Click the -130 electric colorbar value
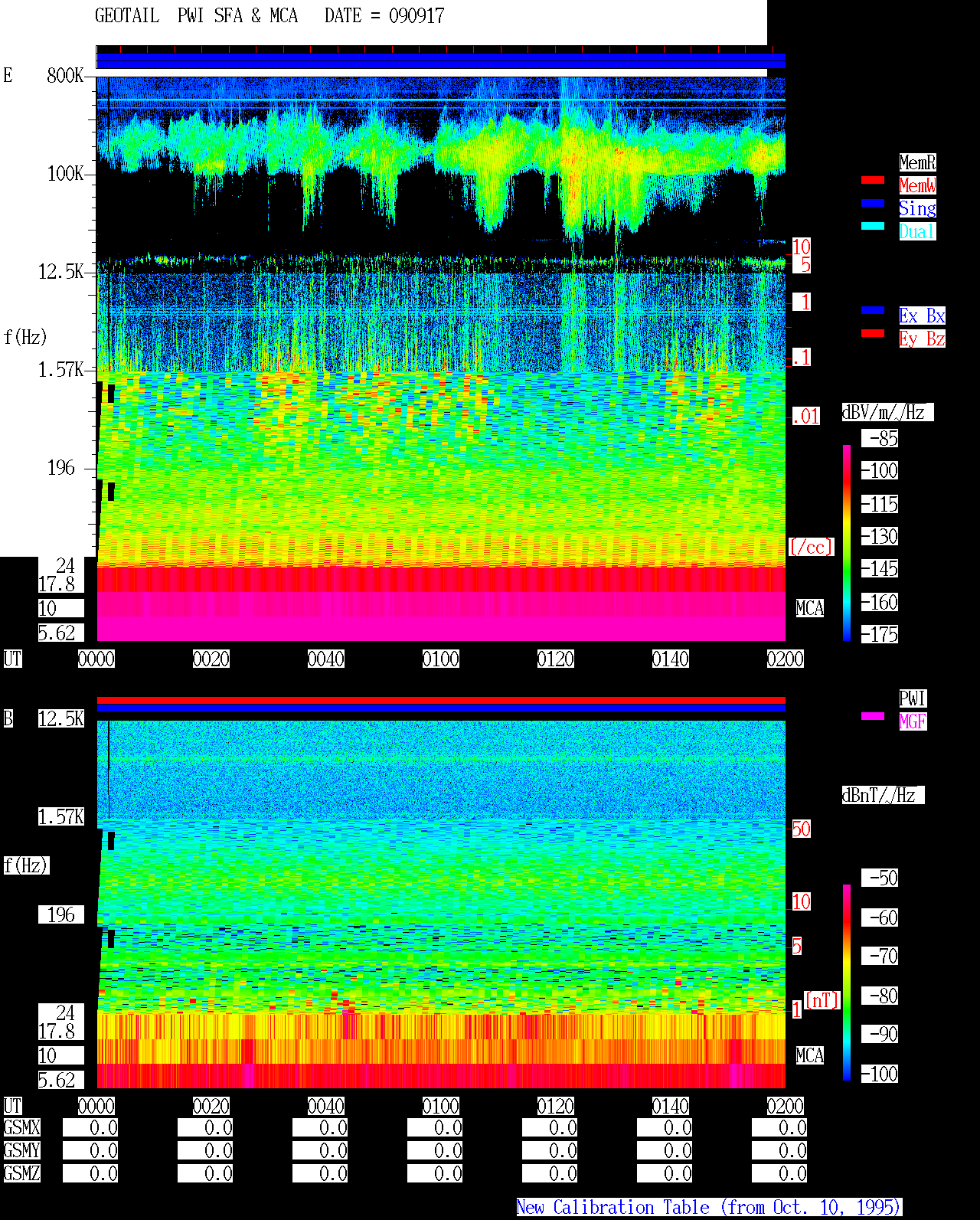This screenshot has height=1220, width=980. (880, 537)
